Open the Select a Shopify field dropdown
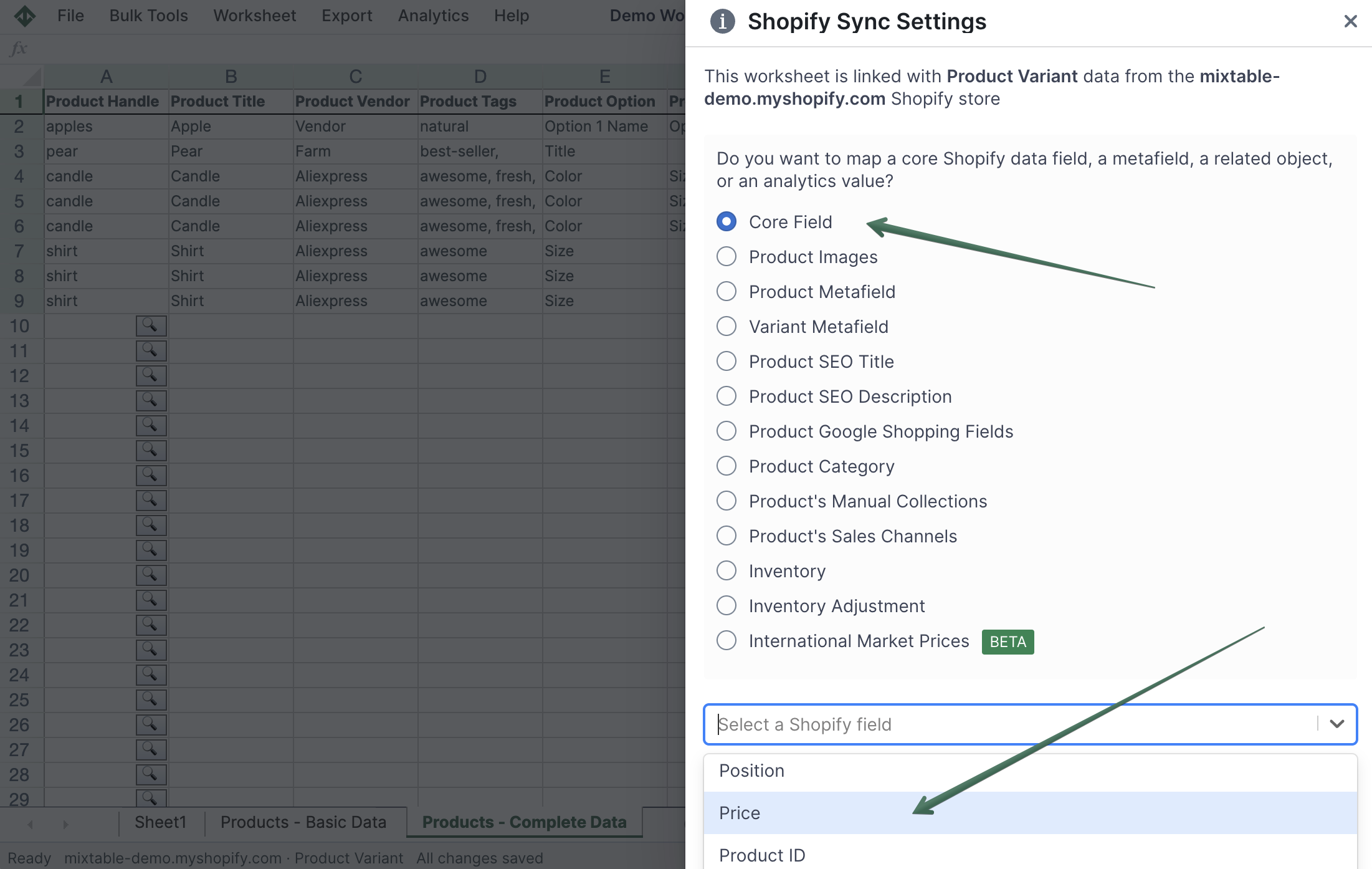This screenshot has width=1372, height=869. (x=1337, y=724)
